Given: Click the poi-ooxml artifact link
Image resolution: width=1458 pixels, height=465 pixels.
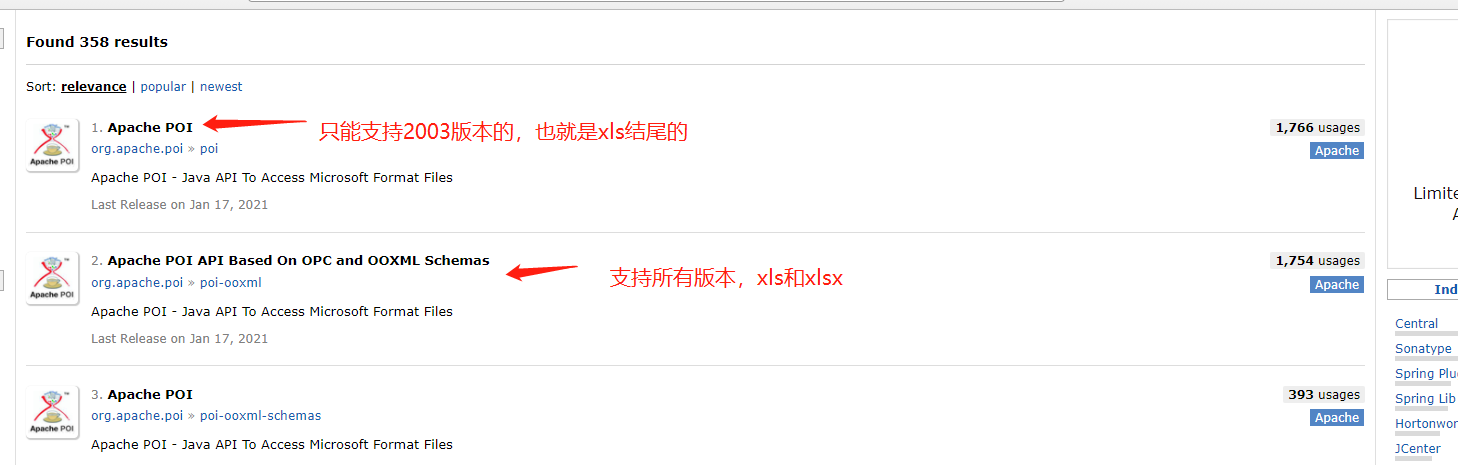Looking at the screenshot, I should pos(230,283).
